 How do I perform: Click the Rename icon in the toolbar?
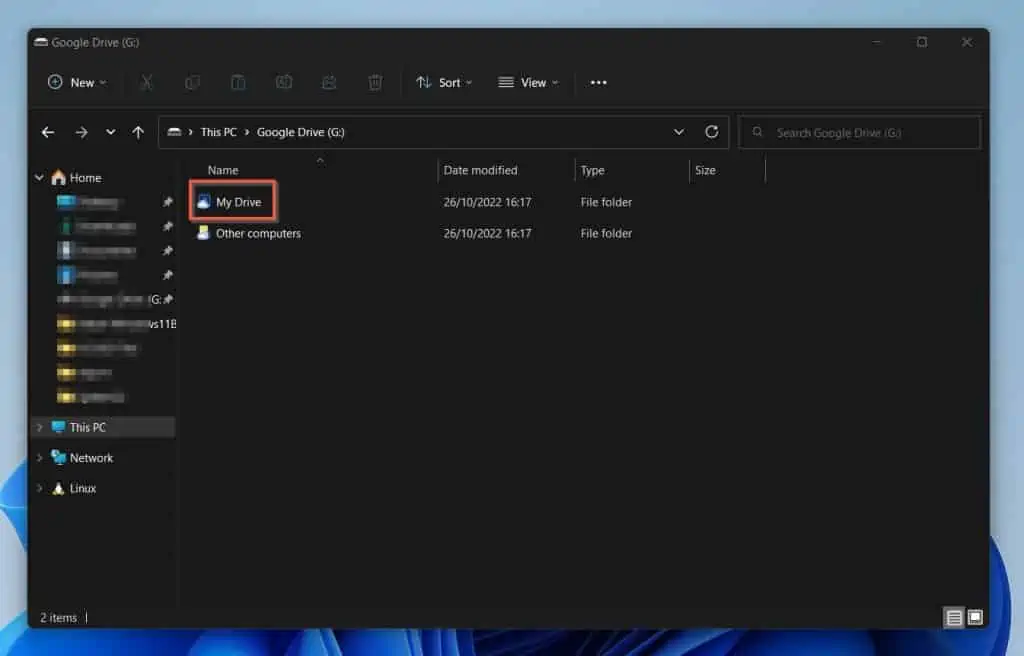(x=283, y=82)
